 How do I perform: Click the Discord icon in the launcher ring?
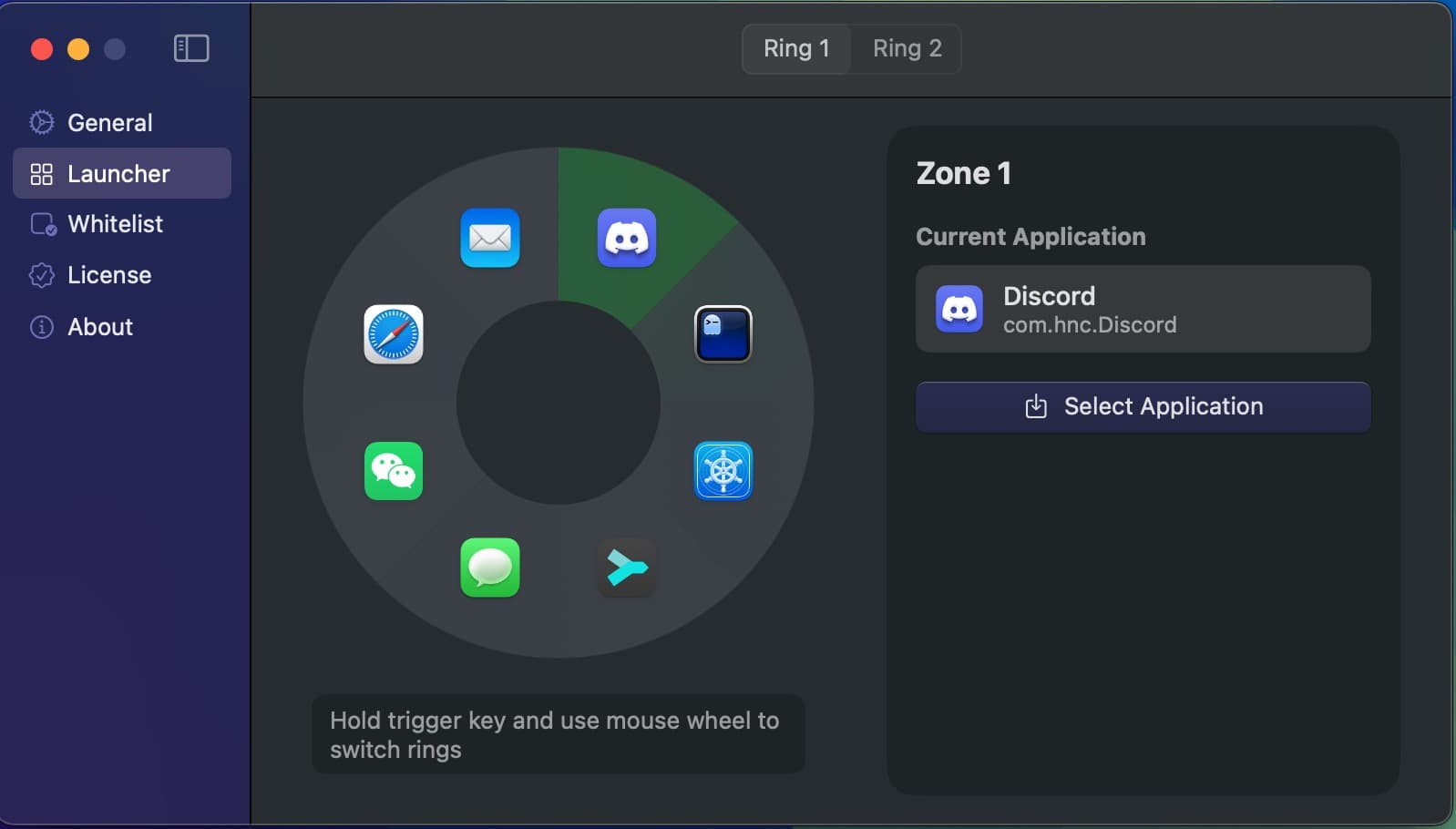click(x=627, y=239)
